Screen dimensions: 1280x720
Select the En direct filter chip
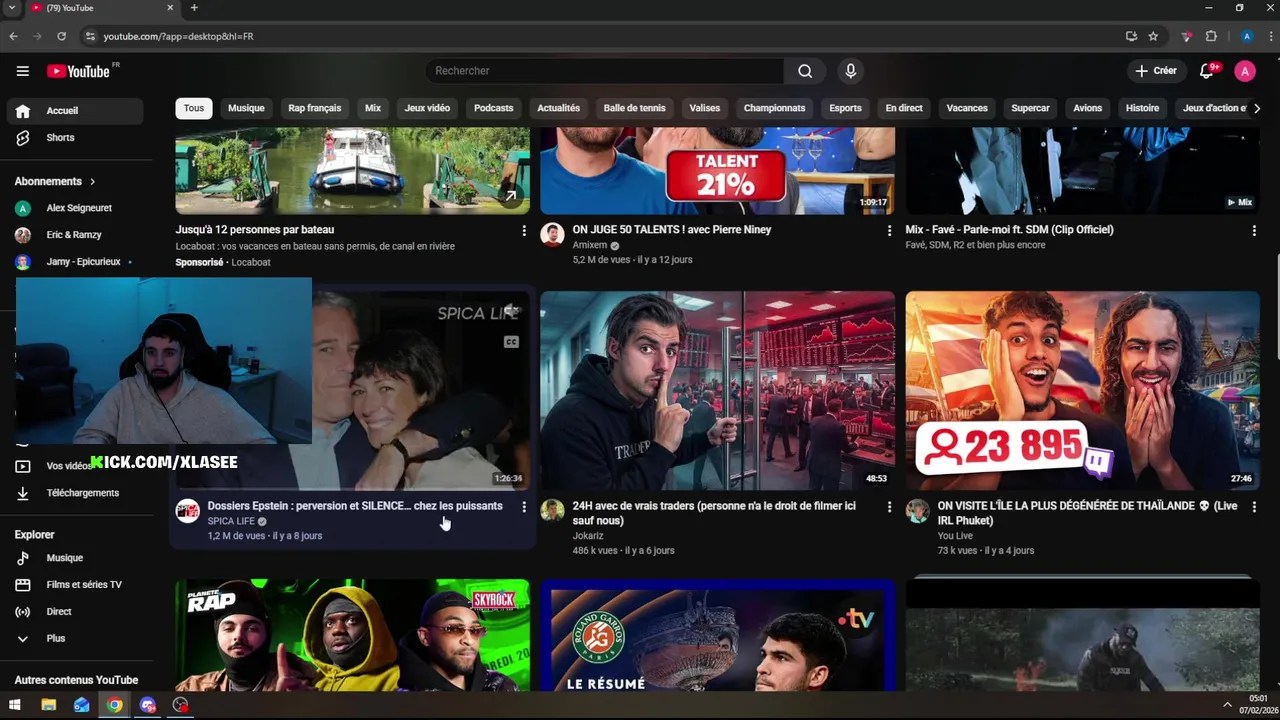coord(904,108)
